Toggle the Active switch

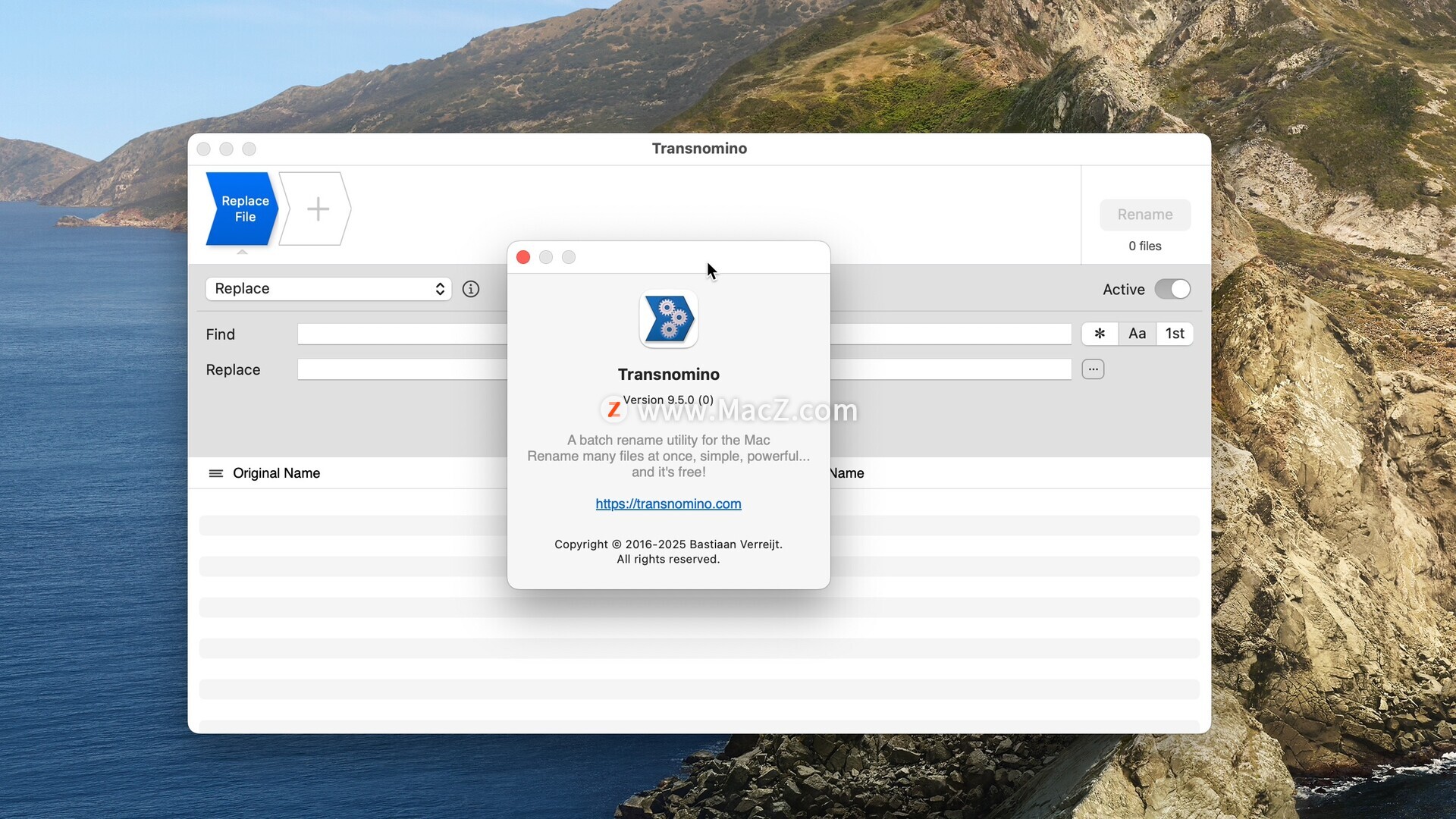click(1172, 289)
